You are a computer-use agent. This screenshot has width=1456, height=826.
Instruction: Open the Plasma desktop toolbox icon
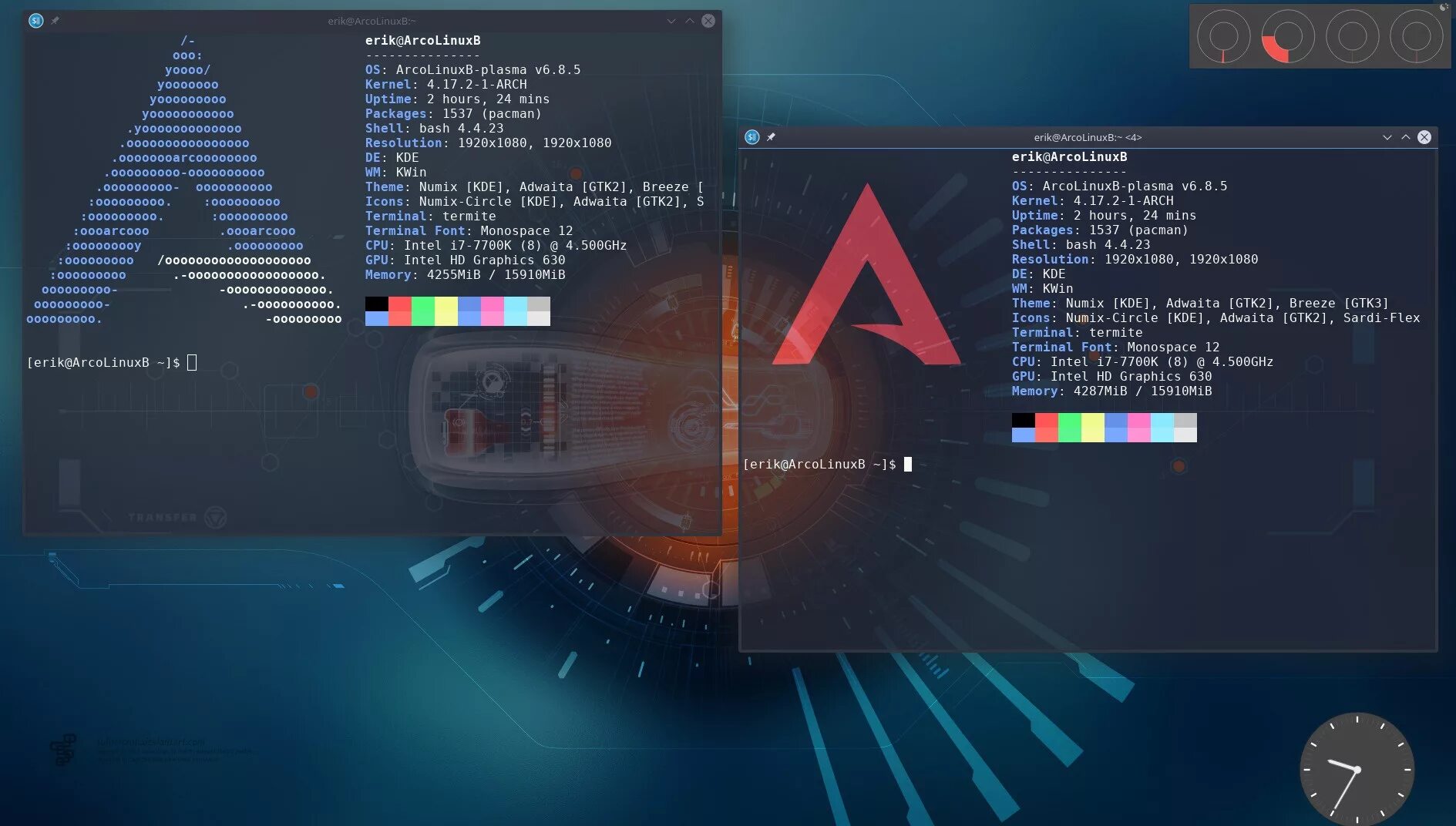click(x=1444, y=7)
